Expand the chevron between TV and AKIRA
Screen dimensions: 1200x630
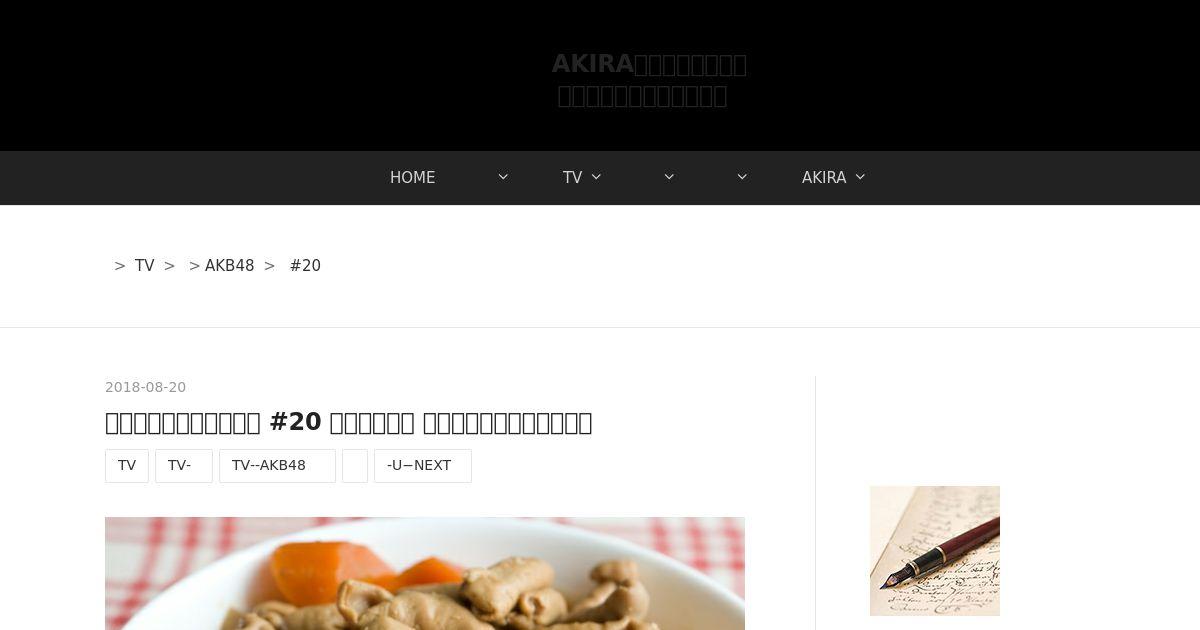669,177
